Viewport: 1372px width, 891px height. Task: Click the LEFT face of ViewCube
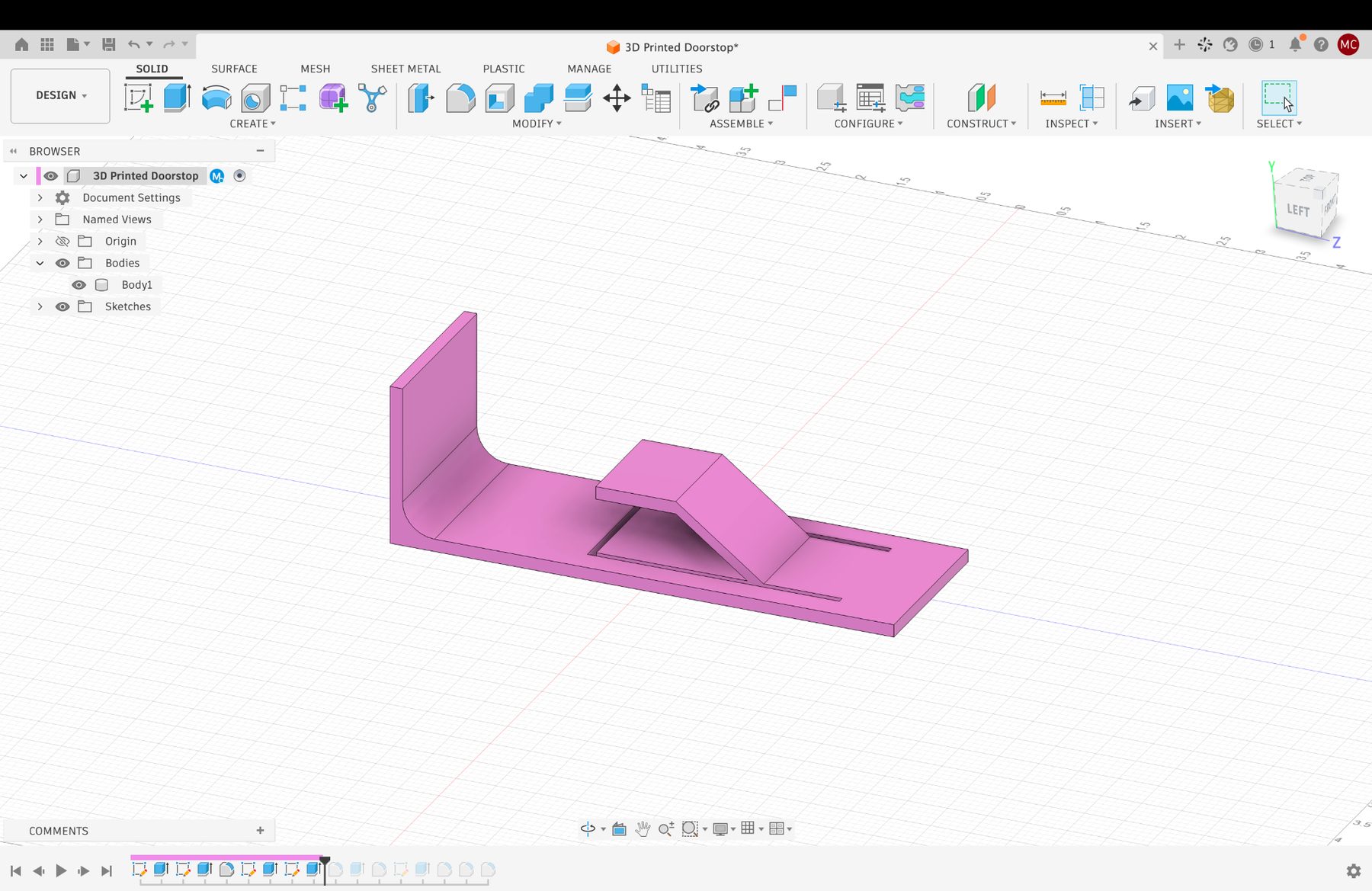(1299, 209)
